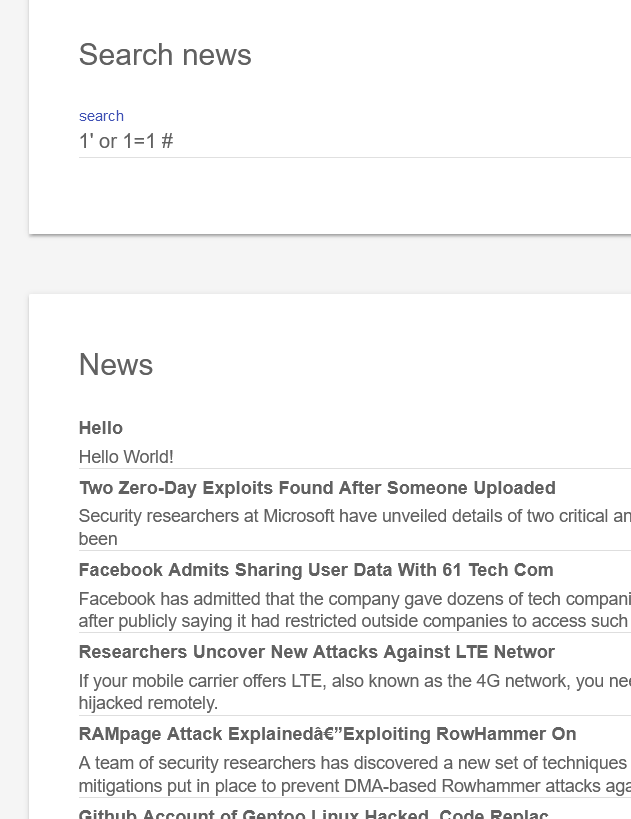Click the News section heading
631x819 pixels.
pos(116,365)
